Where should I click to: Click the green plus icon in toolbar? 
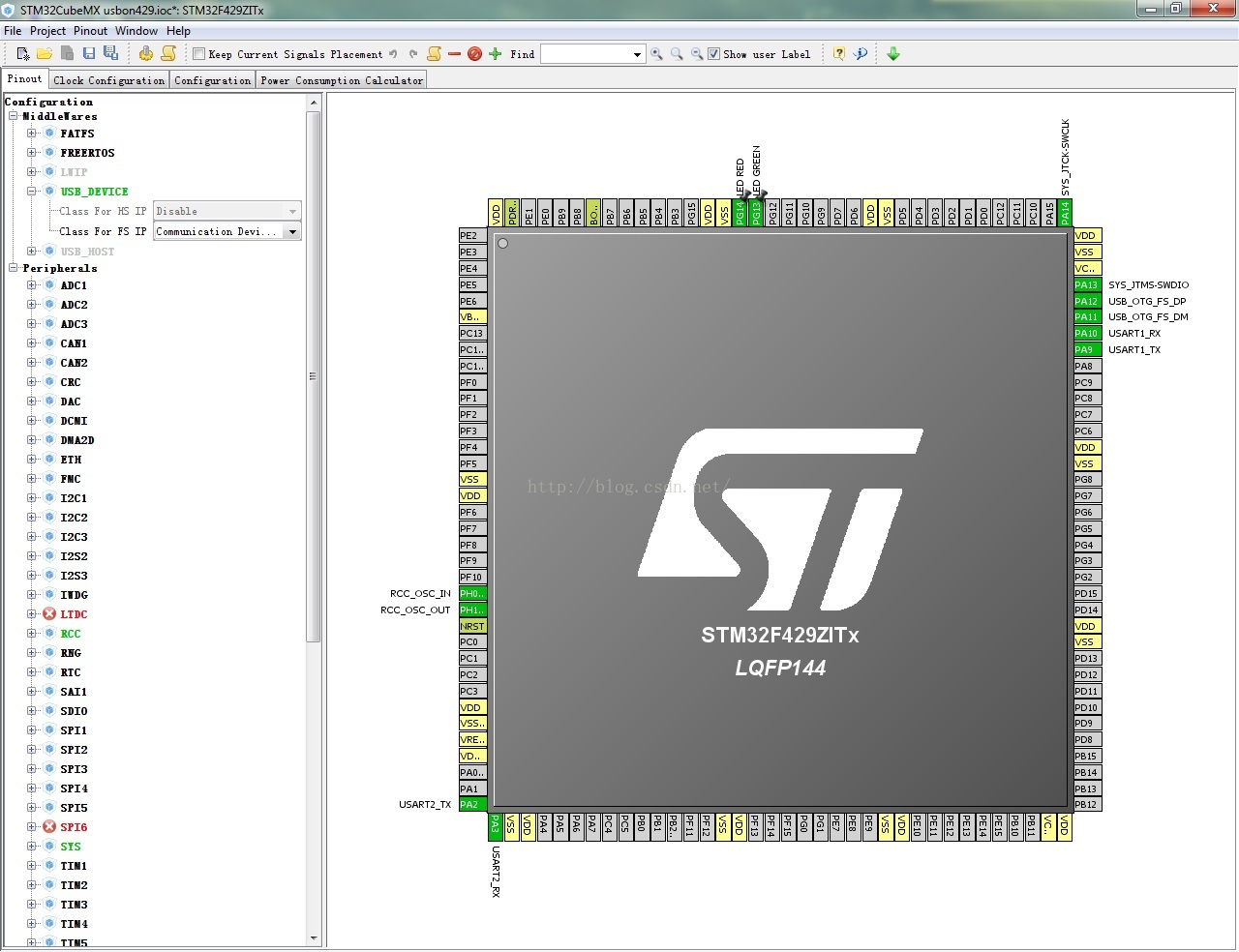pyautogui.click(x=496, y=54)
